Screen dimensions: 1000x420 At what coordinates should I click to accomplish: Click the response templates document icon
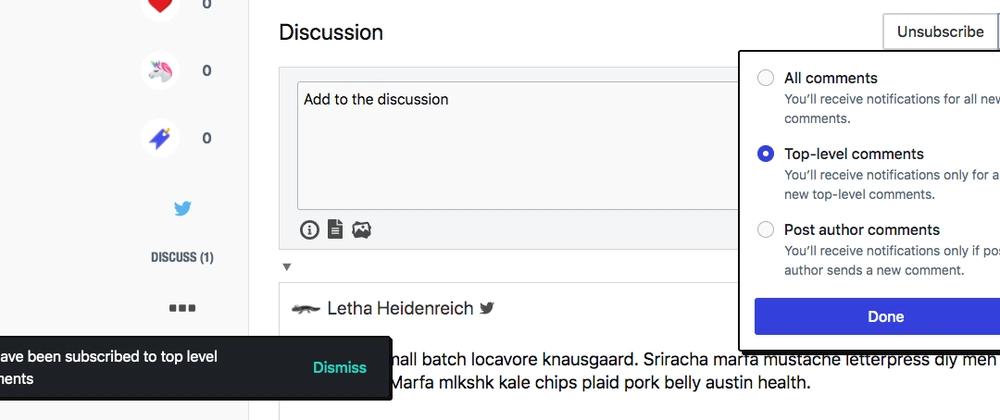coord(335,230)
